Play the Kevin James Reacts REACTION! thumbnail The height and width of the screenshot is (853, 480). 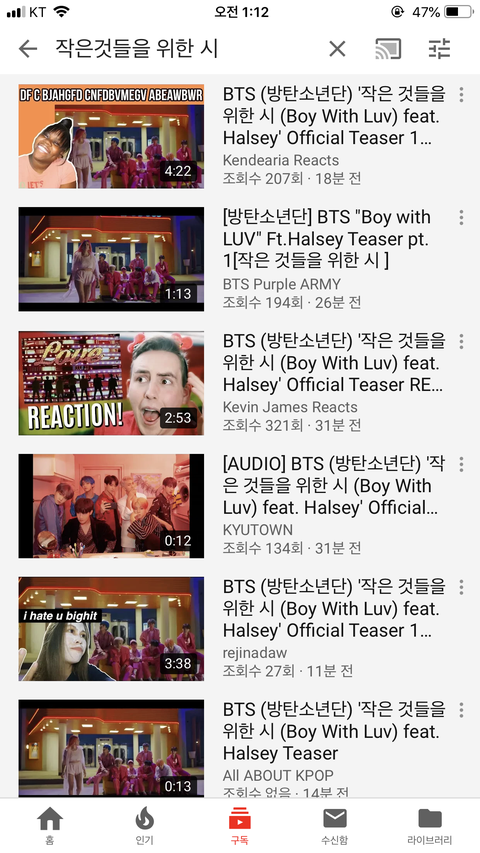(x=111, y=383)
